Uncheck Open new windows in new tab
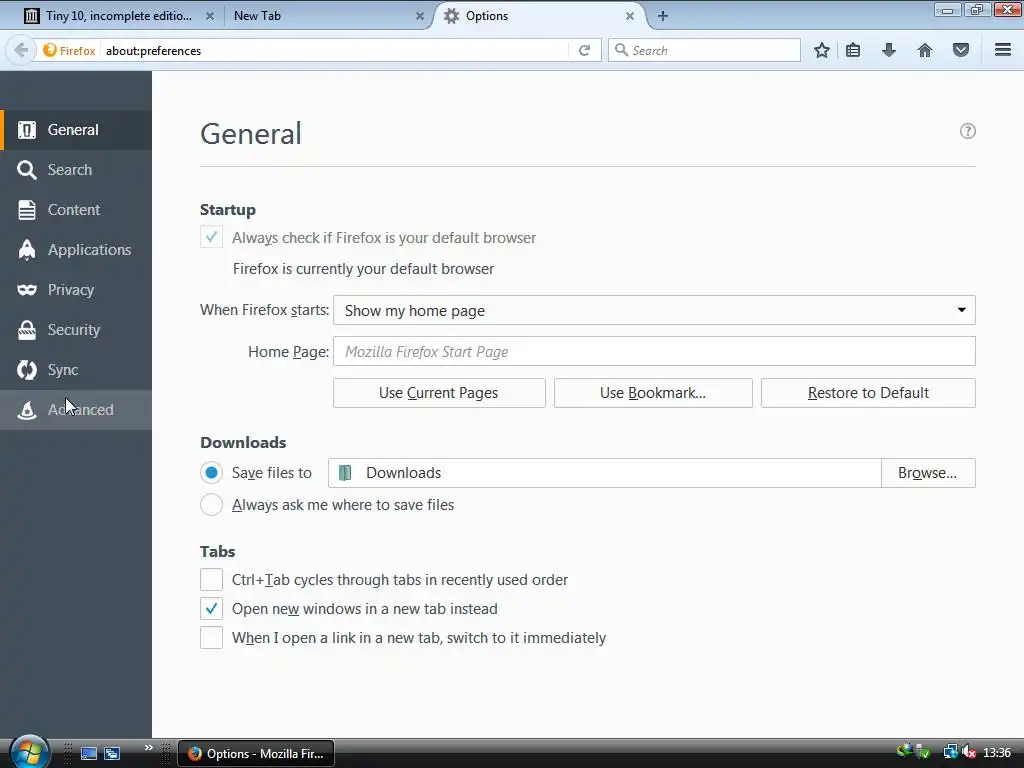Image resolution: width=1024 pixels, height=768 pixels. coord(212,609)
